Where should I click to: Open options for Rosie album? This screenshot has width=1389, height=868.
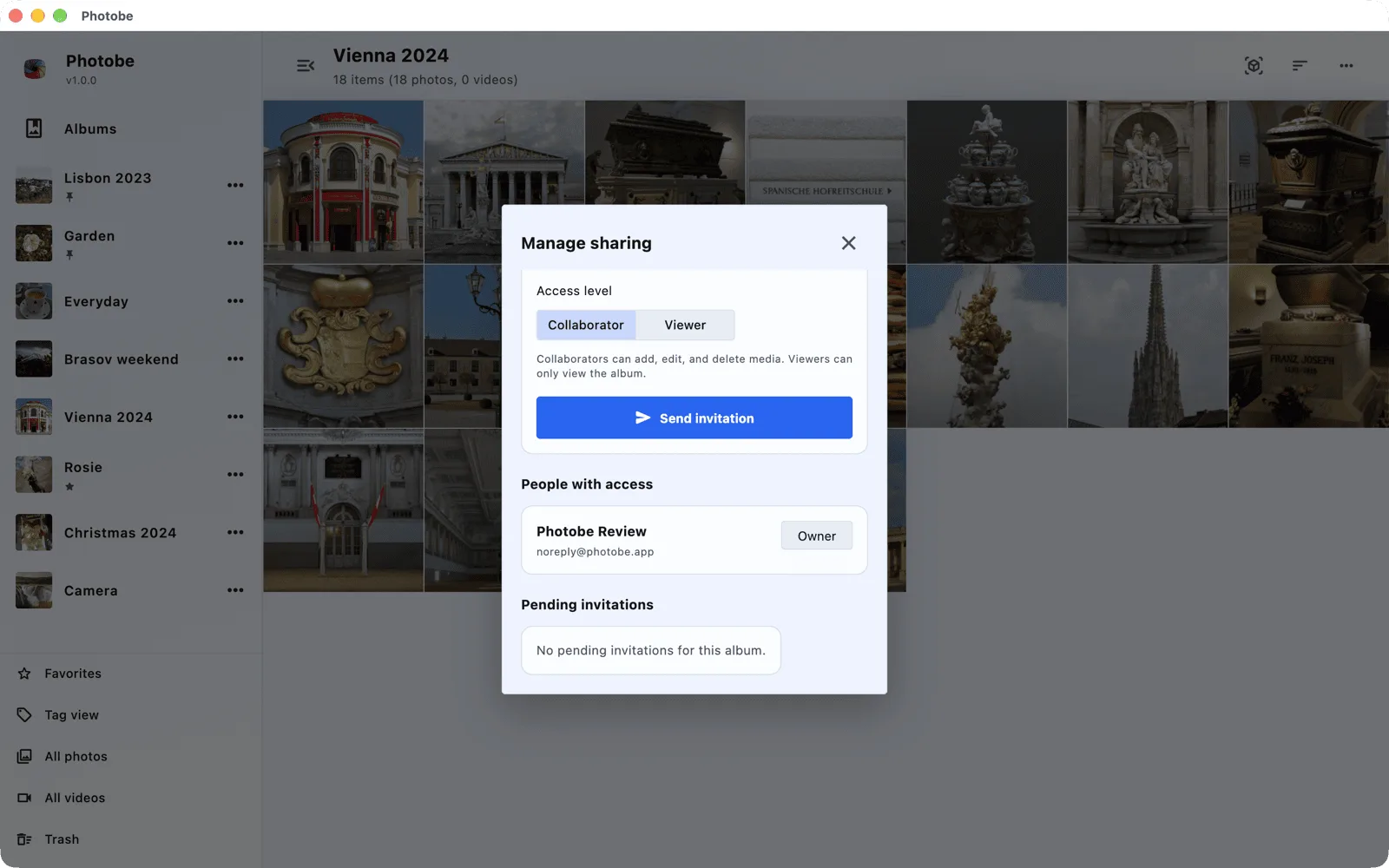235,475
